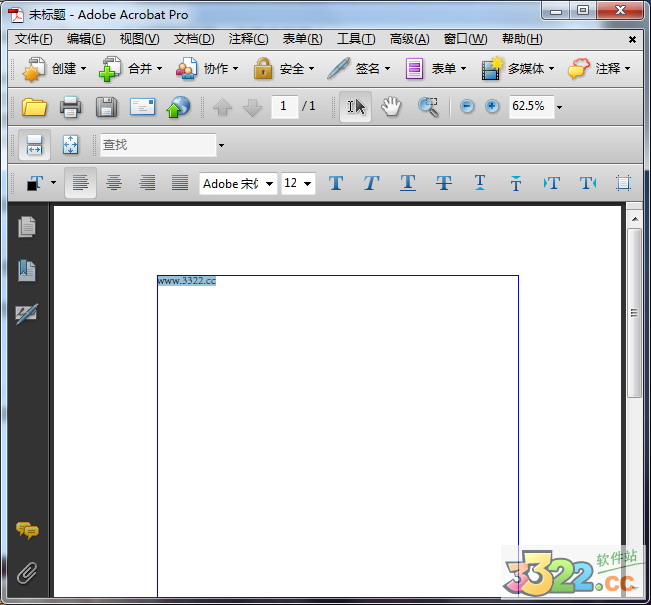The height and width of the screenshot is (605, 651).
Task: Click the 查找 search field
Action: 158,145
